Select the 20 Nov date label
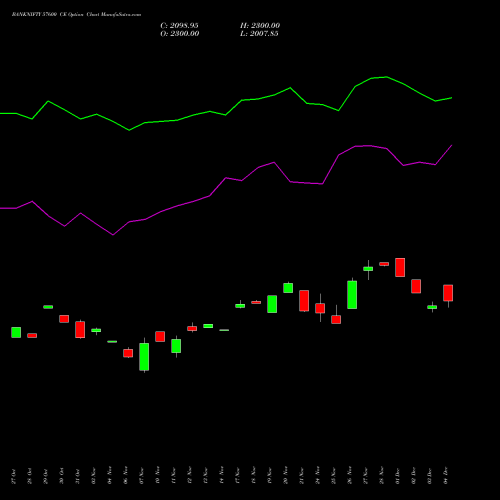The width and height of the screenshot is (500, 500). [x=286, y=476]
